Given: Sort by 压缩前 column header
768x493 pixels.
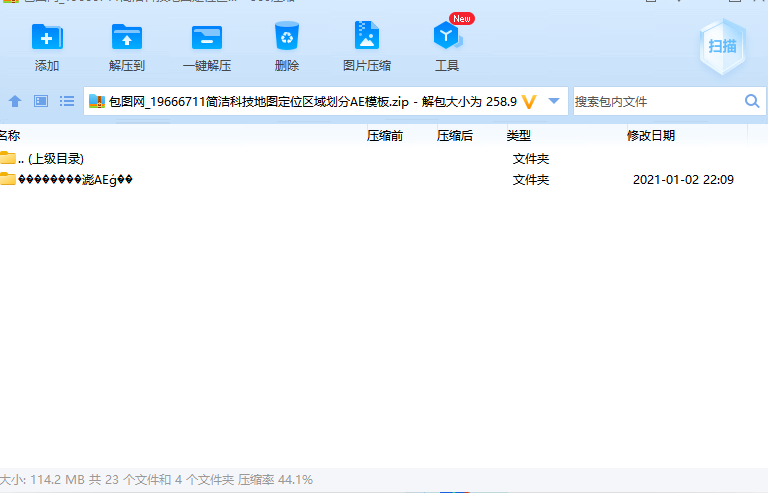Looking at the screenshot, I should click(x=385, y=136).
